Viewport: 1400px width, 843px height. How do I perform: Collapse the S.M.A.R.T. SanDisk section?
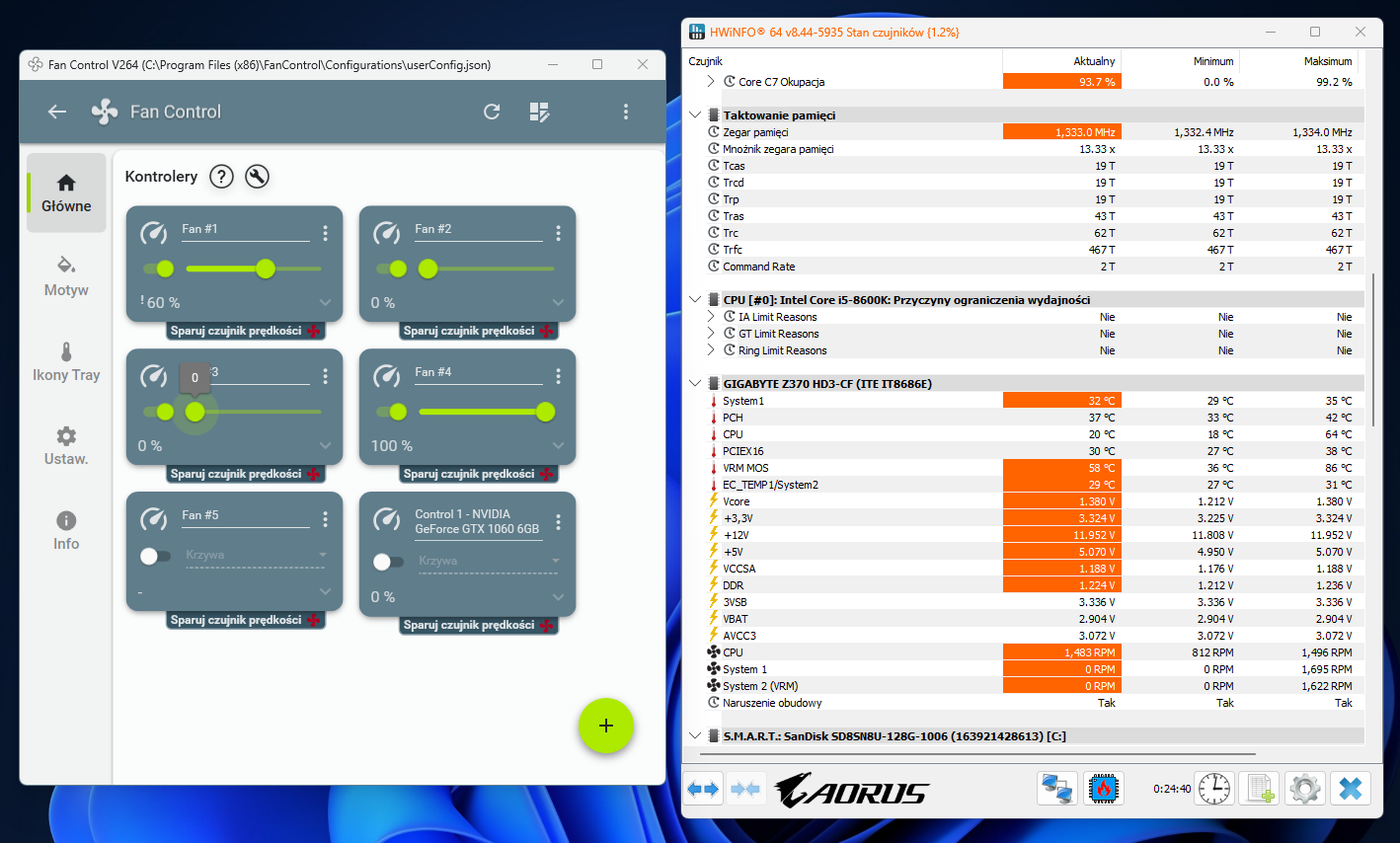(695, 736)
